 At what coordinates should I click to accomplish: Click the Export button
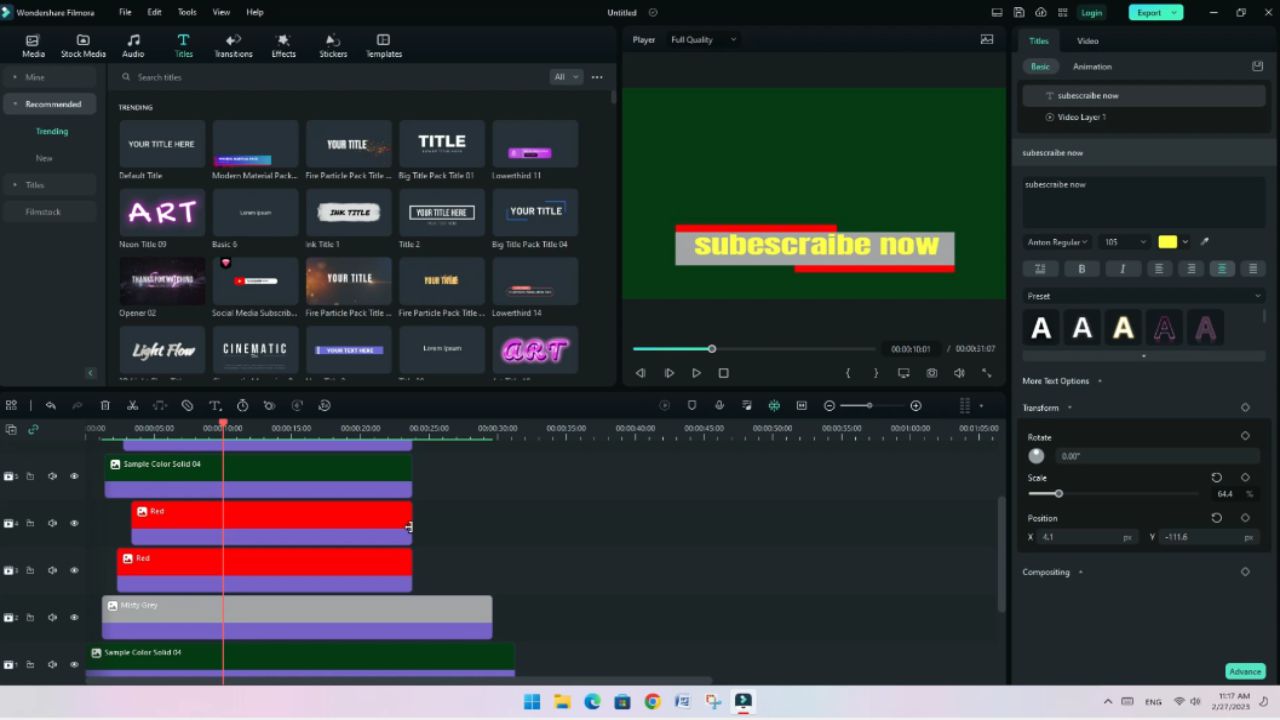pos(1155,12)
